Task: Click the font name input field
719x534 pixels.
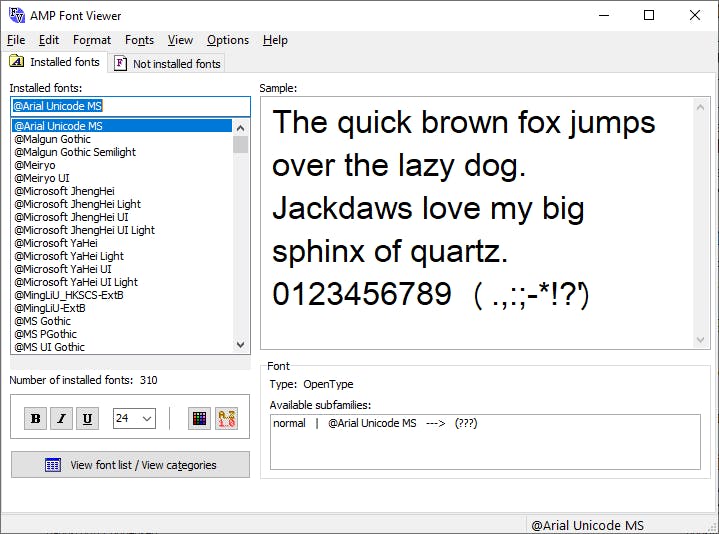Action: click(130, 106)
